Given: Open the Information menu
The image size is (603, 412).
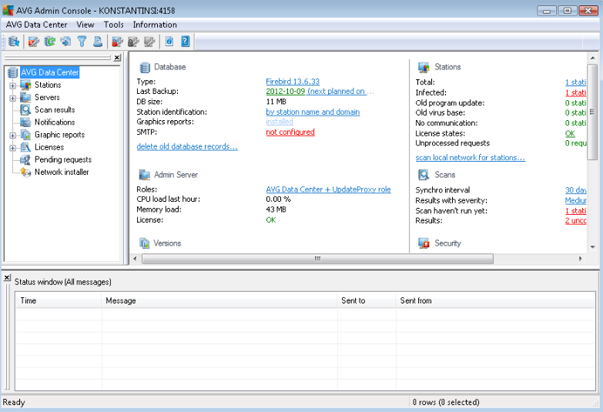Looking at the screenshot, I should pyautogui.click(x=155, y=25).
